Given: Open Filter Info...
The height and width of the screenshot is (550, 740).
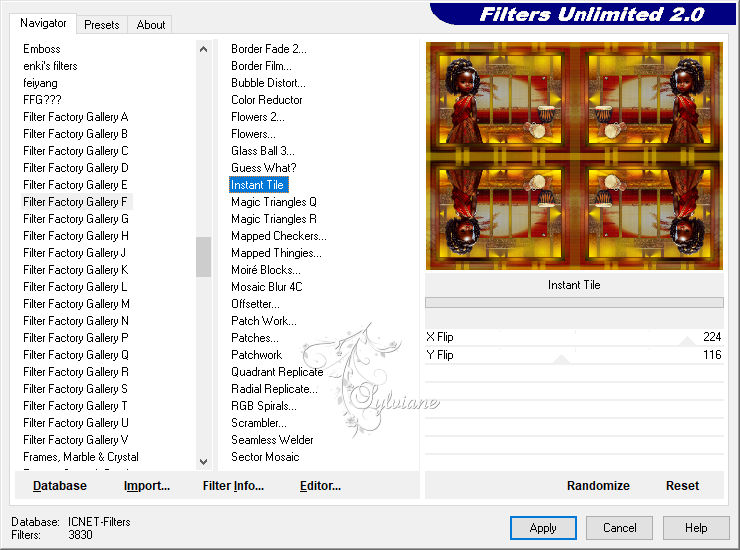Looking at the screenshot, I should (x=233, y=485).
